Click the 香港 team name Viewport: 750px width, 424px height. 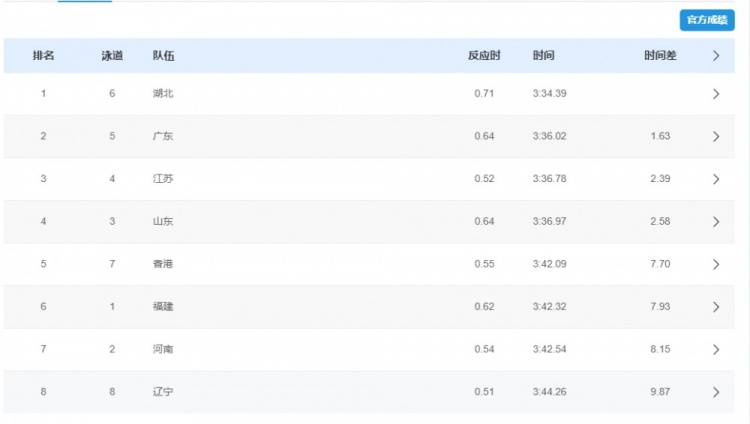pyautogui.click(x=163, y=264)
